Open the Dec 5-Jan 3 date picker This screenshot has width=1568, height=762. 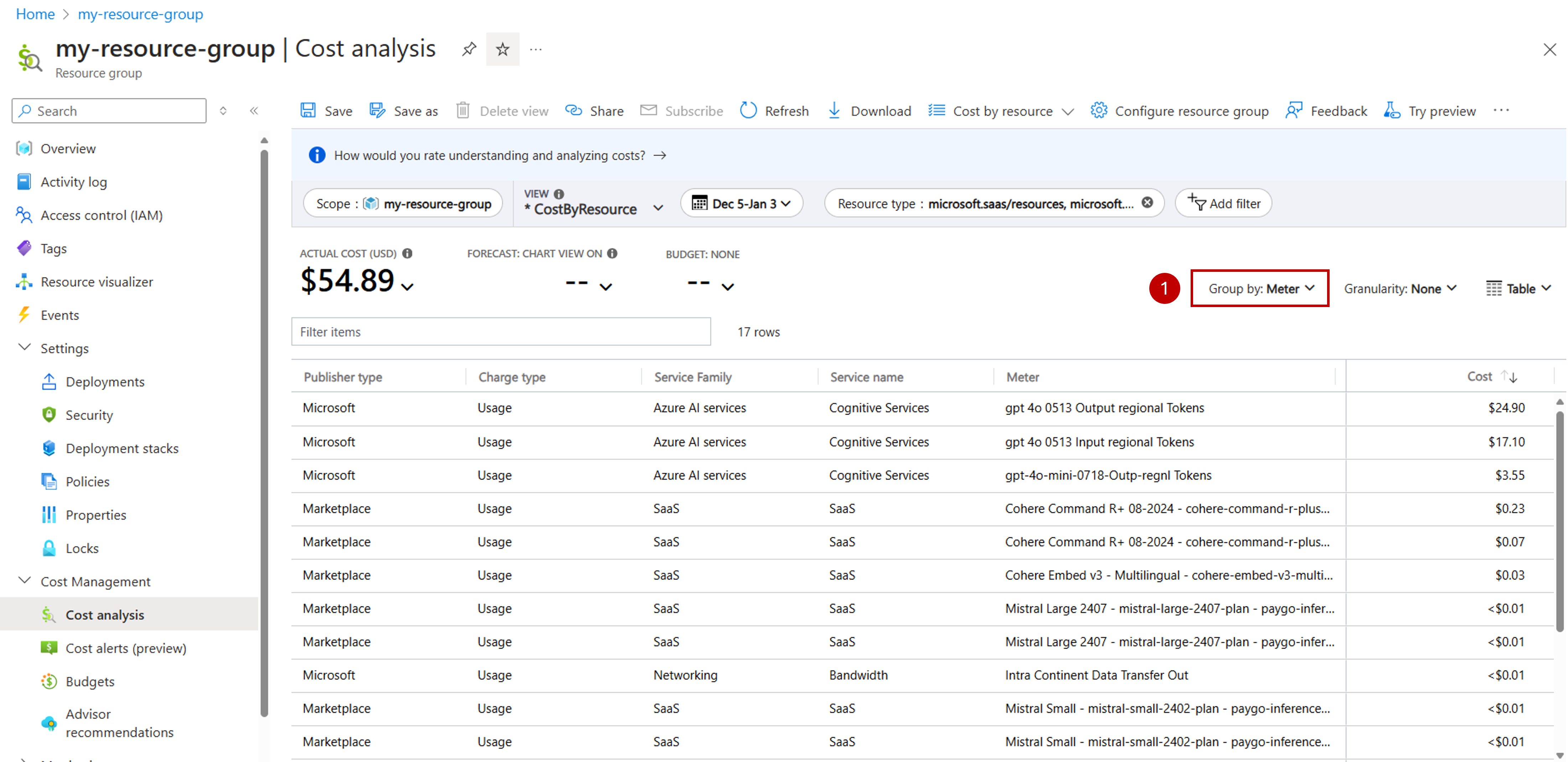pyautogui.click(x=741, y=203)
